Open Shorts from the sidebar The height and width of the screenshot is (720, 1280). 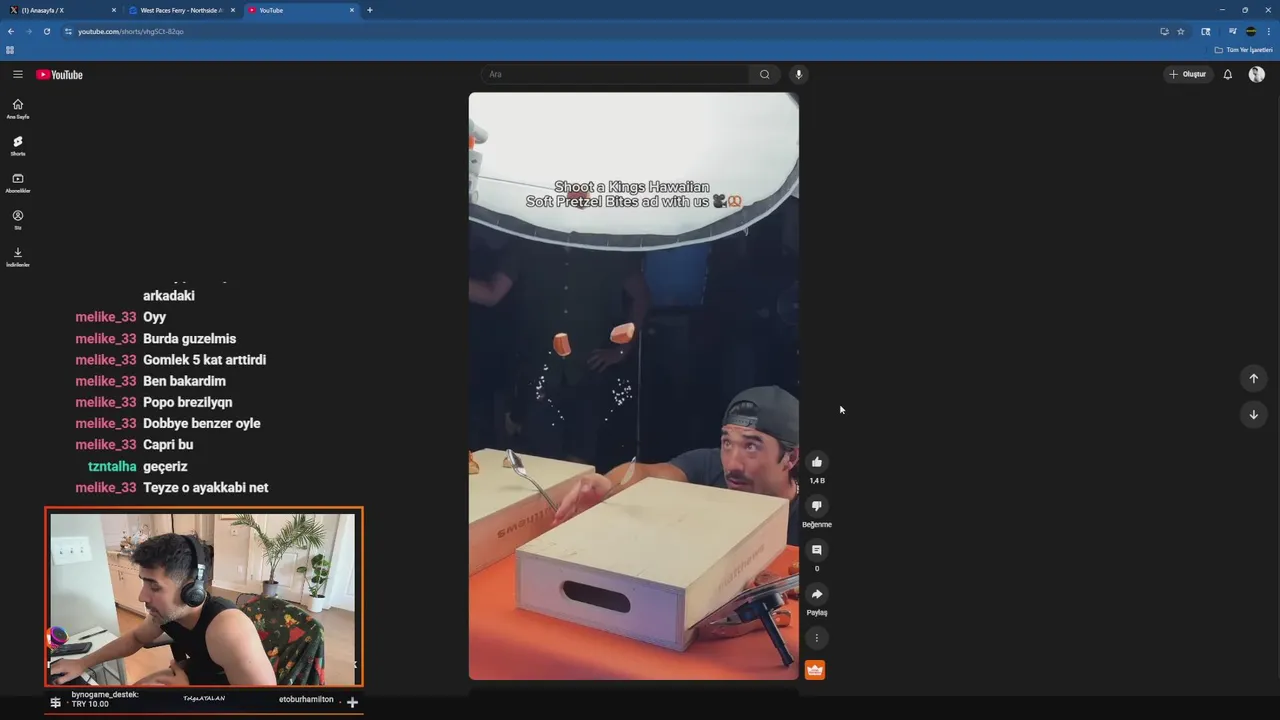[18, 145]
